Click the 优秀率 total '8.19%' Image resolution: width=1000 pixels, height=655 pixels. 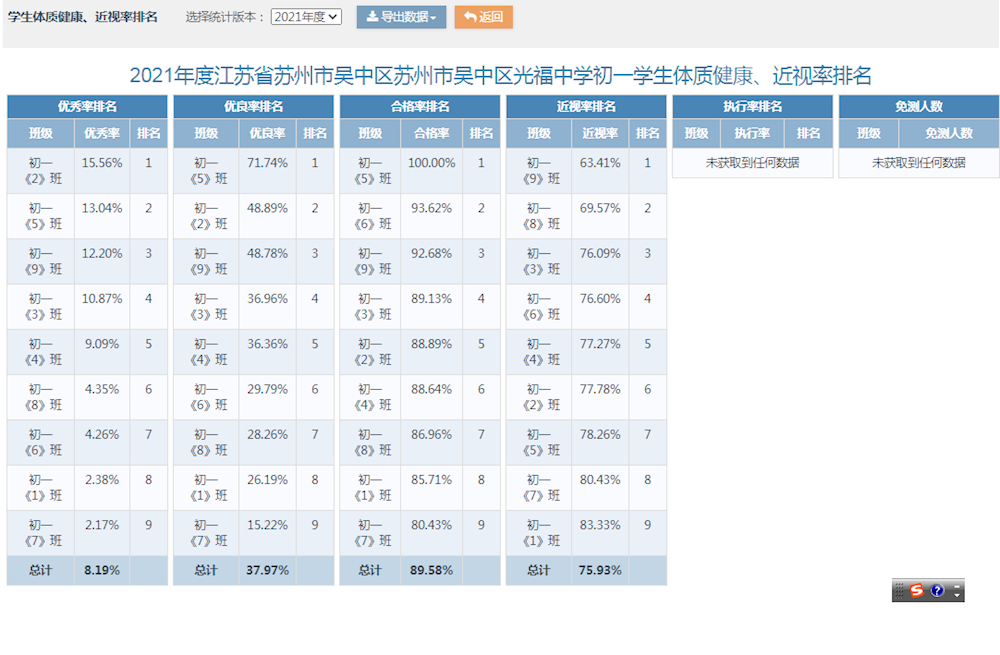[x=102, y=571]
